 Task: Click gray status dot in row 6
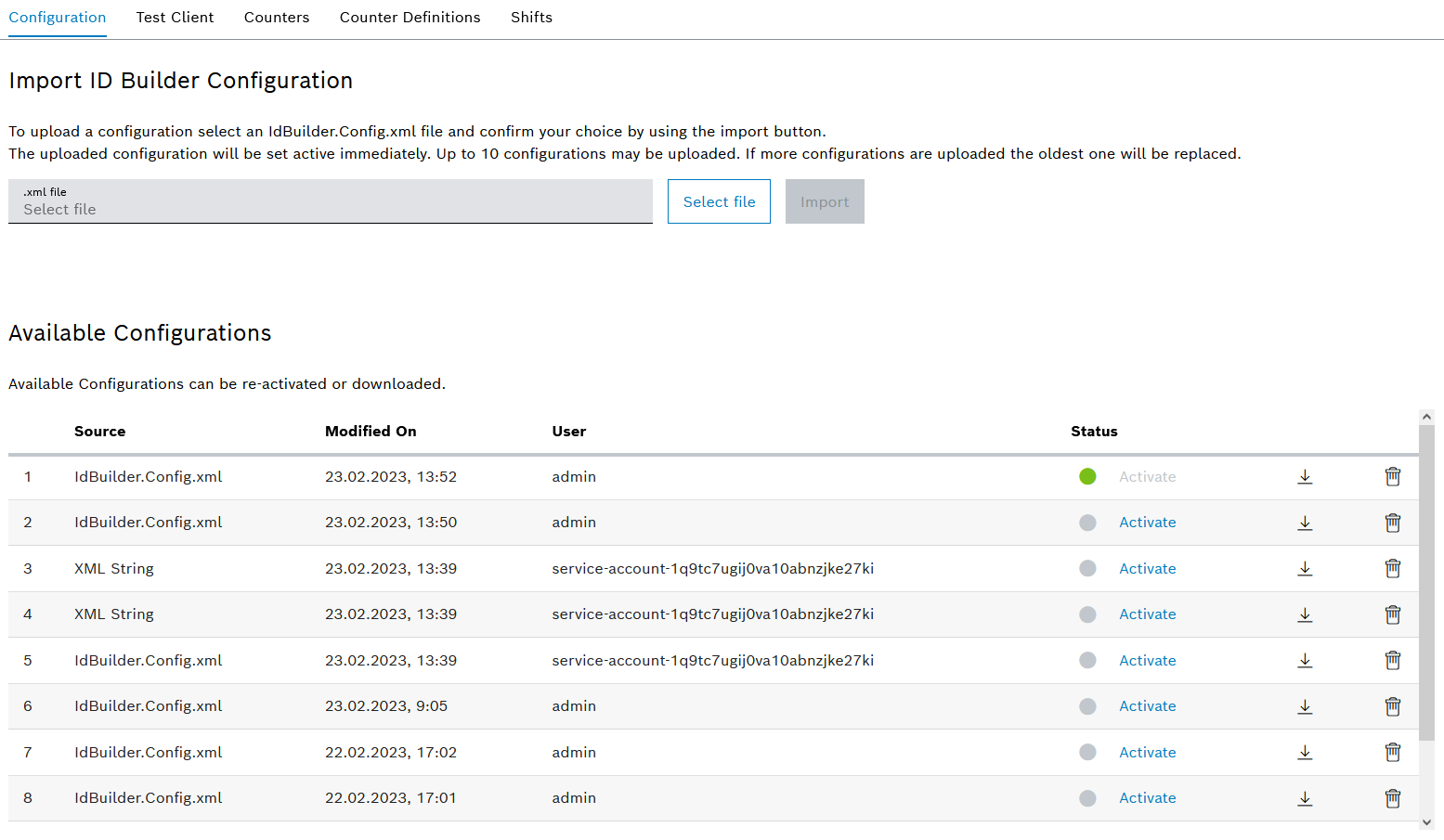[x=1087, y=706]
